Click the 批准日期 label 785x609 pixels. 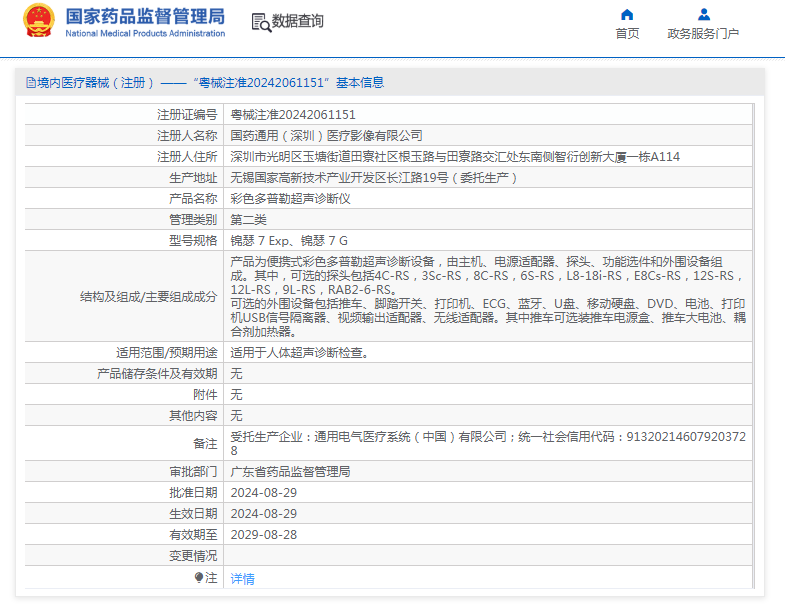click(193, 493)
